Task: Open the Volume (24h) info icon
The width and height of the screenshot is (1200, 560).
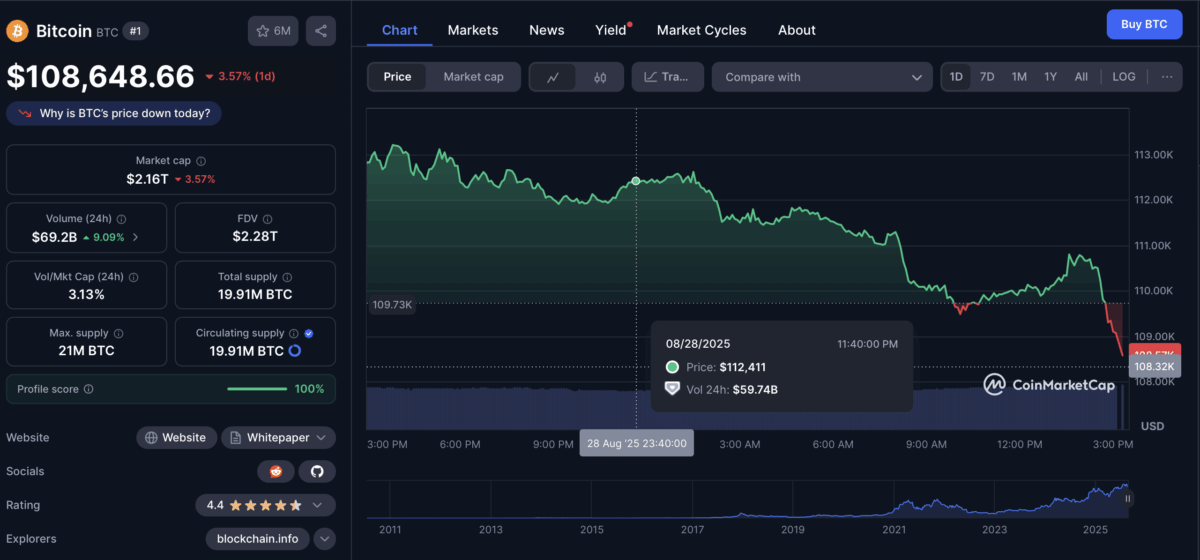Action: 120,219
